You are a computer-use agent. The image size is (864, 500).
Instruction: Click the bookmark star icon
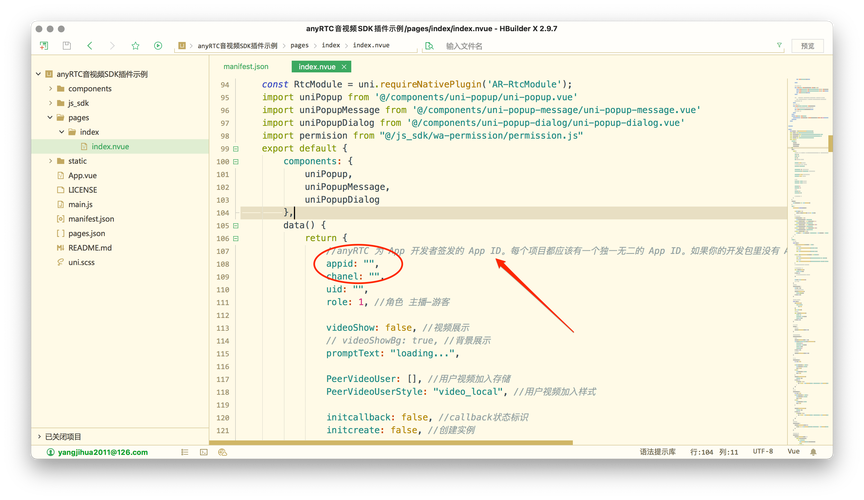(x=135, y=46)
